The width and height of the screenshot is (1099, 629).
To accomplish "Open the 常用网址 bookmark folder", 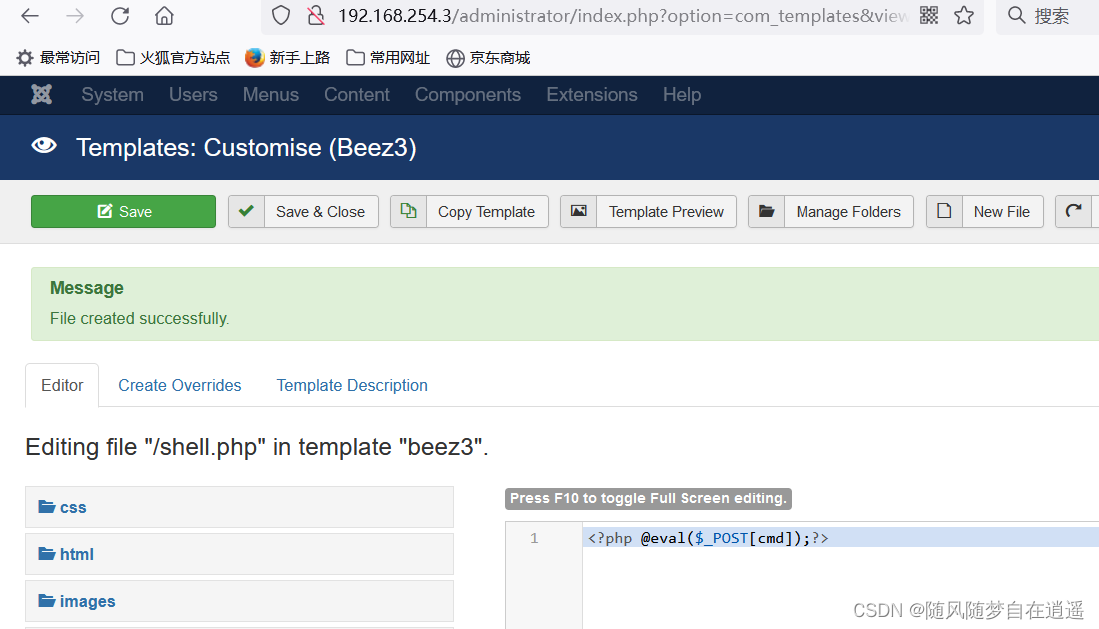I will 388,58.
